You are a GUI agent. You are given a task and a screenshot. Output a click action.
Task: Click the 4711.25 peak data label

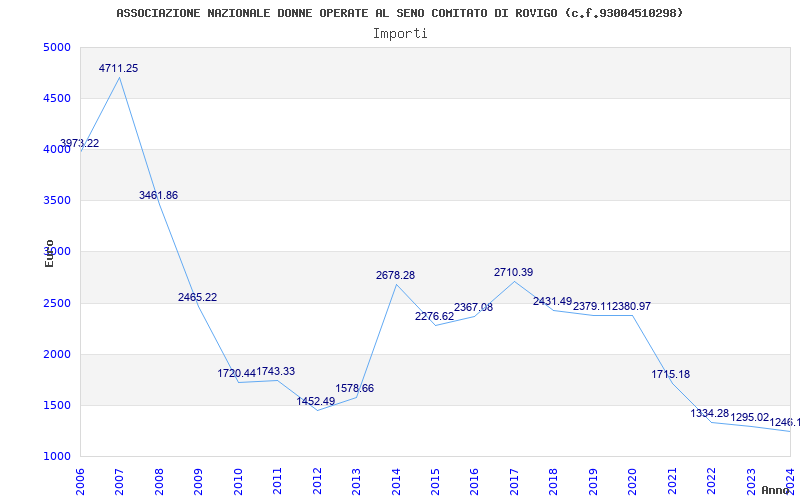pyautogui.click(x=118, y=68)
